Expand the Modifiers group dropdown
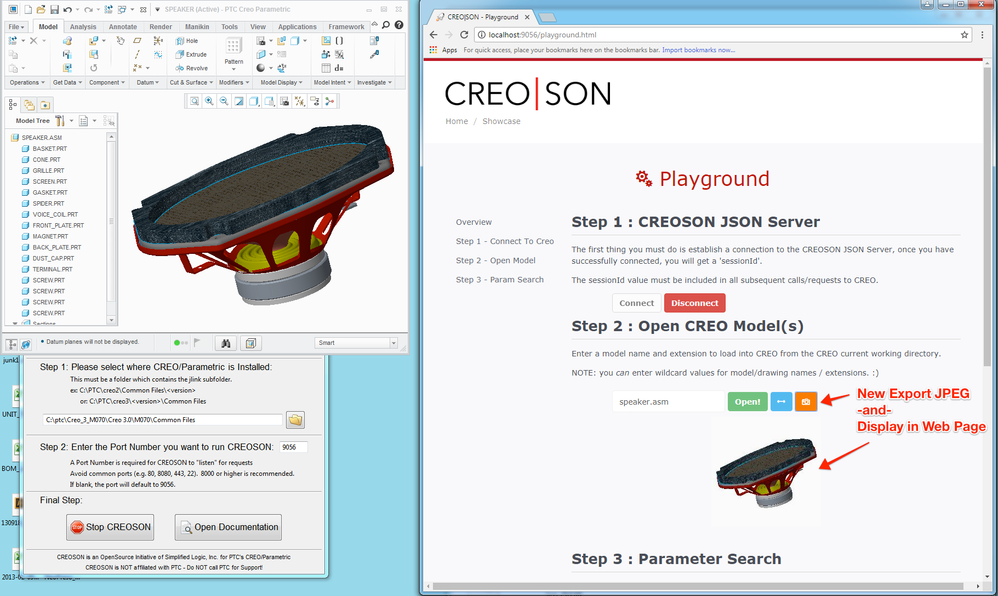This screenshot has height=596, width=998. point(234,83)
